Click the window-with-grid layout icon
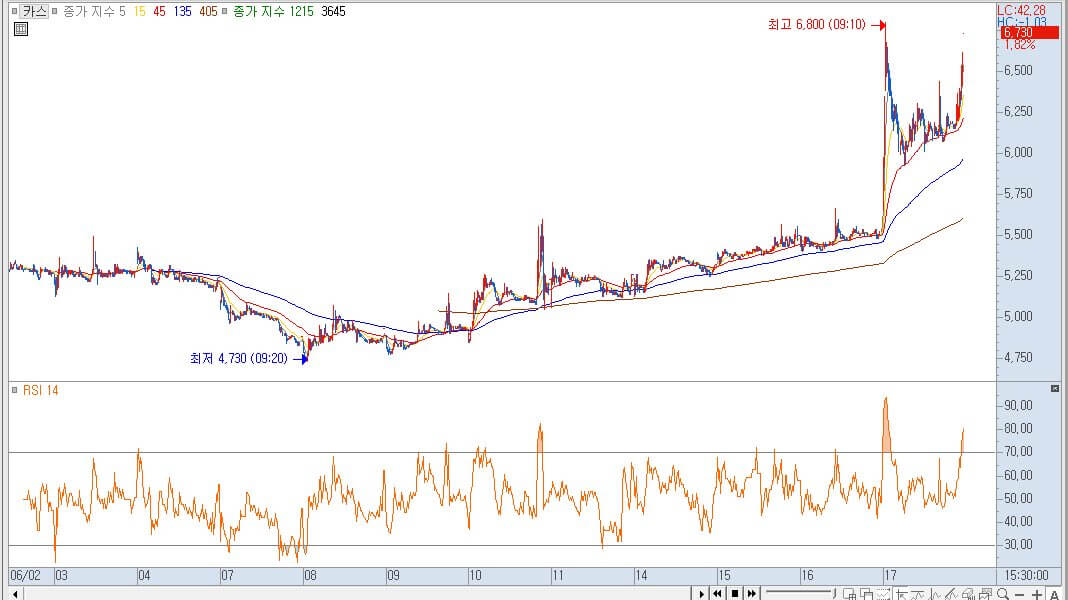This screenshot has width=1068, height=600. coord(849,595)
